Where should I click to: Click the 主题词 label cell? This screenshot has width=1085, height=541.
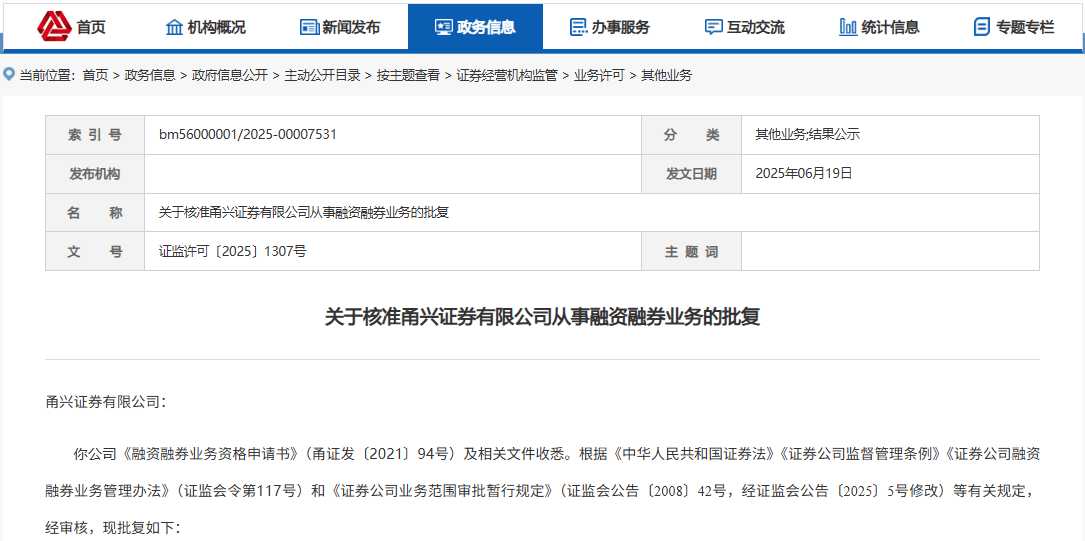tap(691, 251)
